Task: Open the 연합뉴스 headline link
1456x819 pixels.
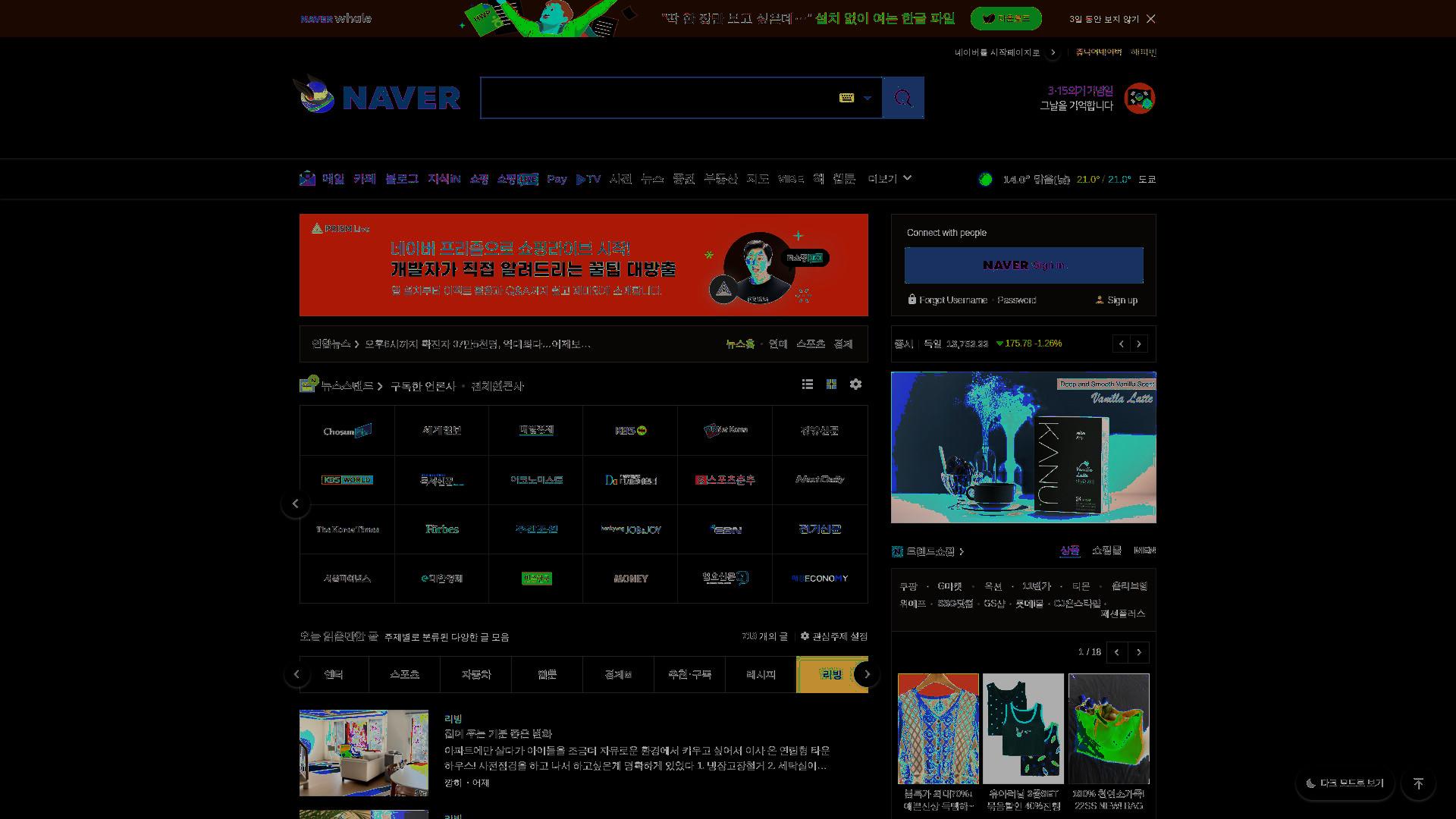Action: click(477, 344)
